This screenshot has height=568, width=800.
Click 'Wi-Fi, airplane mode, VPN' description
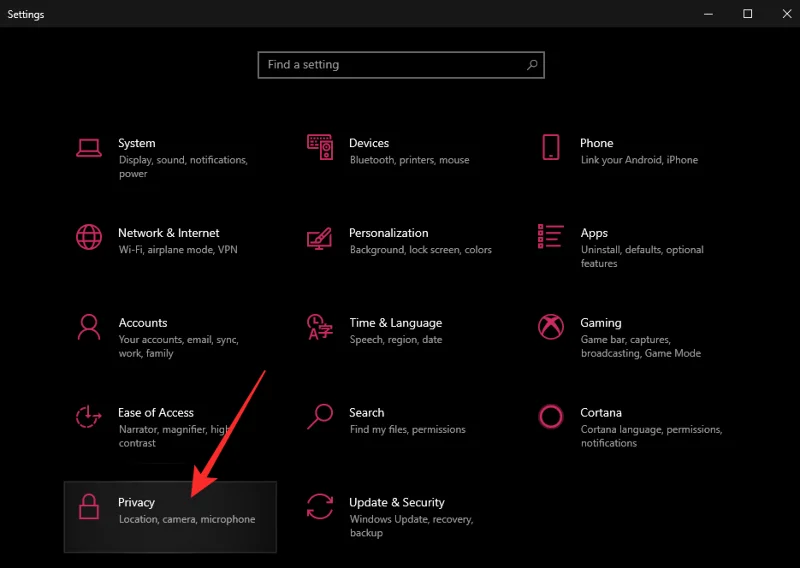178,250
